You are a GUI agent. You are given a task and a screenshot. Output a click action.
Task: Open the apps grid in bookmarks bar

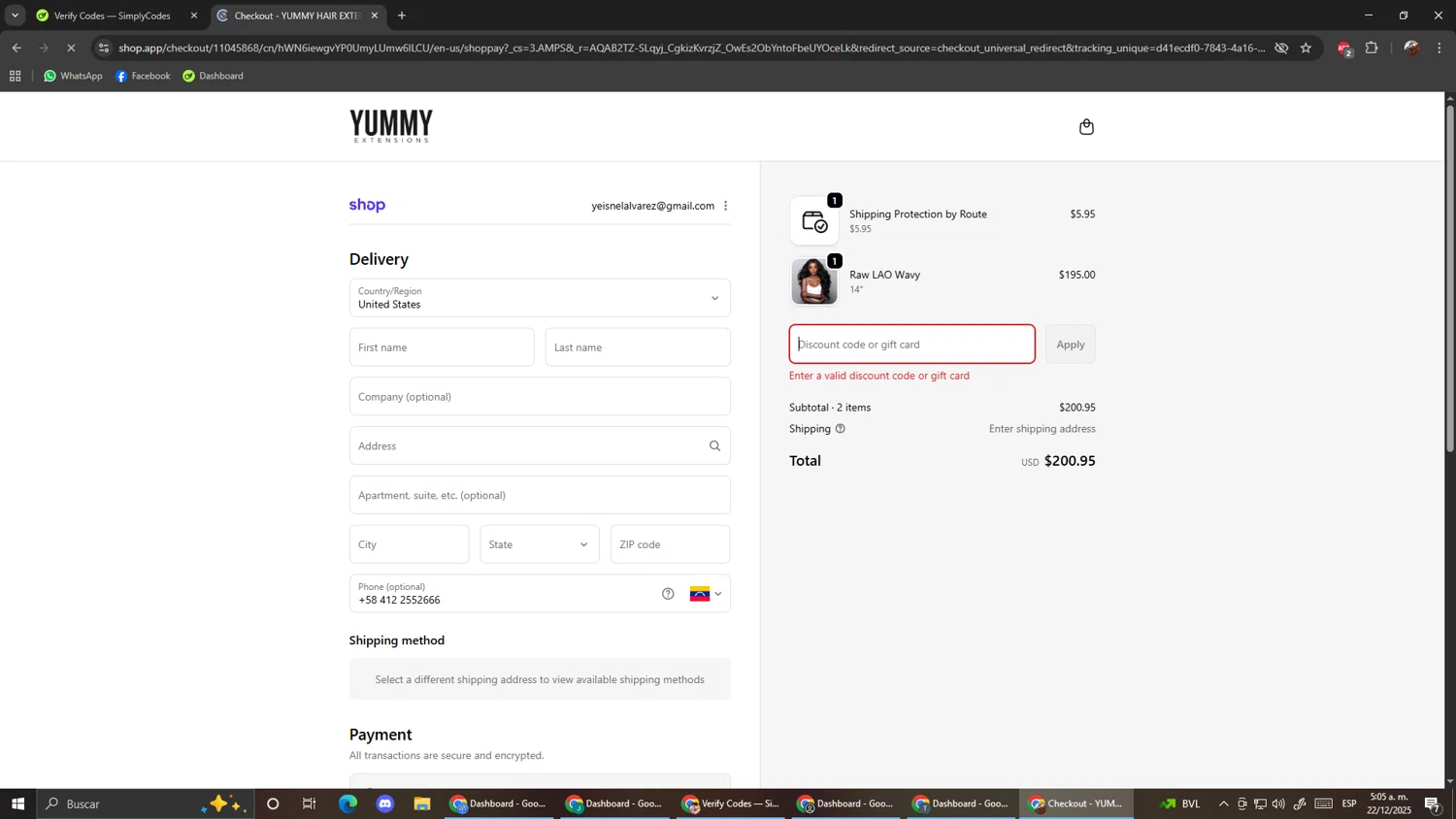[x=15, y=76]
